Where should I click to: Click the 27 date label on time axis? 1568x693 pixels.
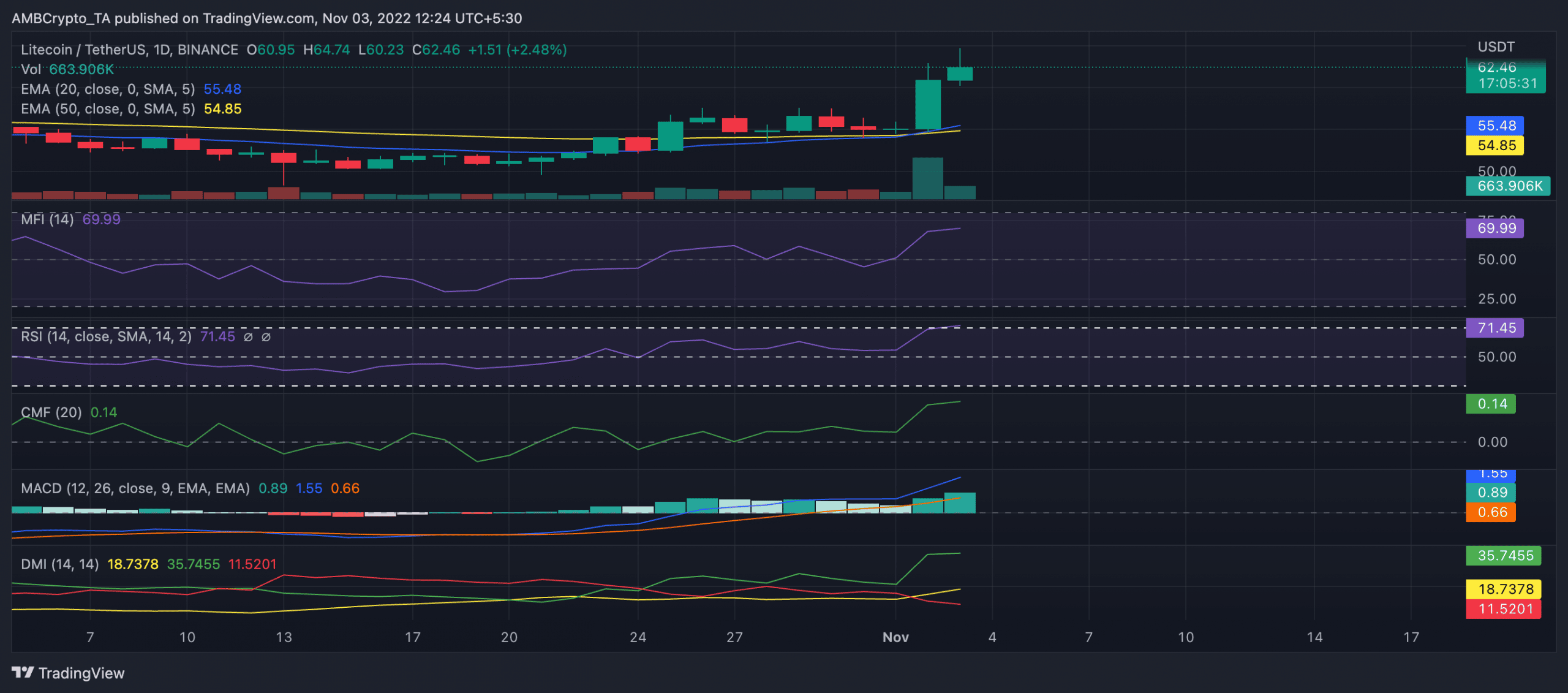tap(734, 637)
